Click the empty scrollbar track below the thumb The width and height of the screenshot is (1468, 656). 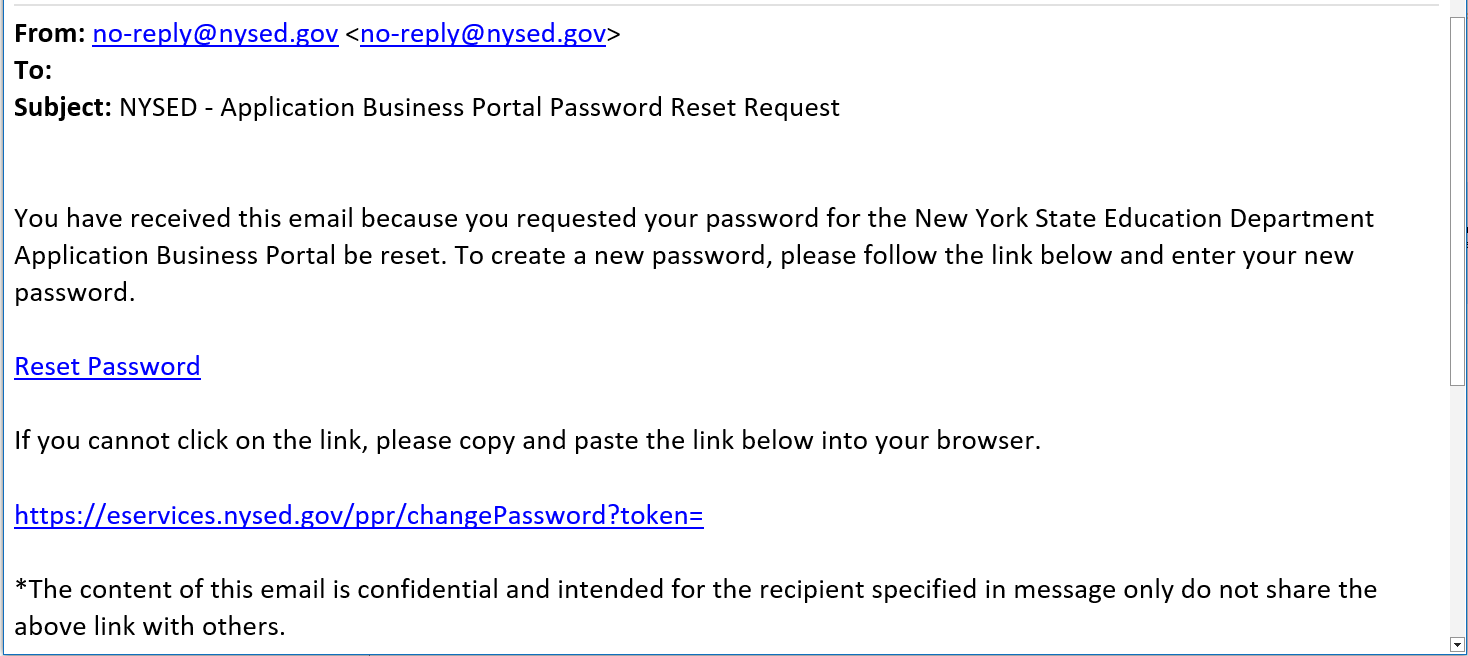pos(1458,510)
